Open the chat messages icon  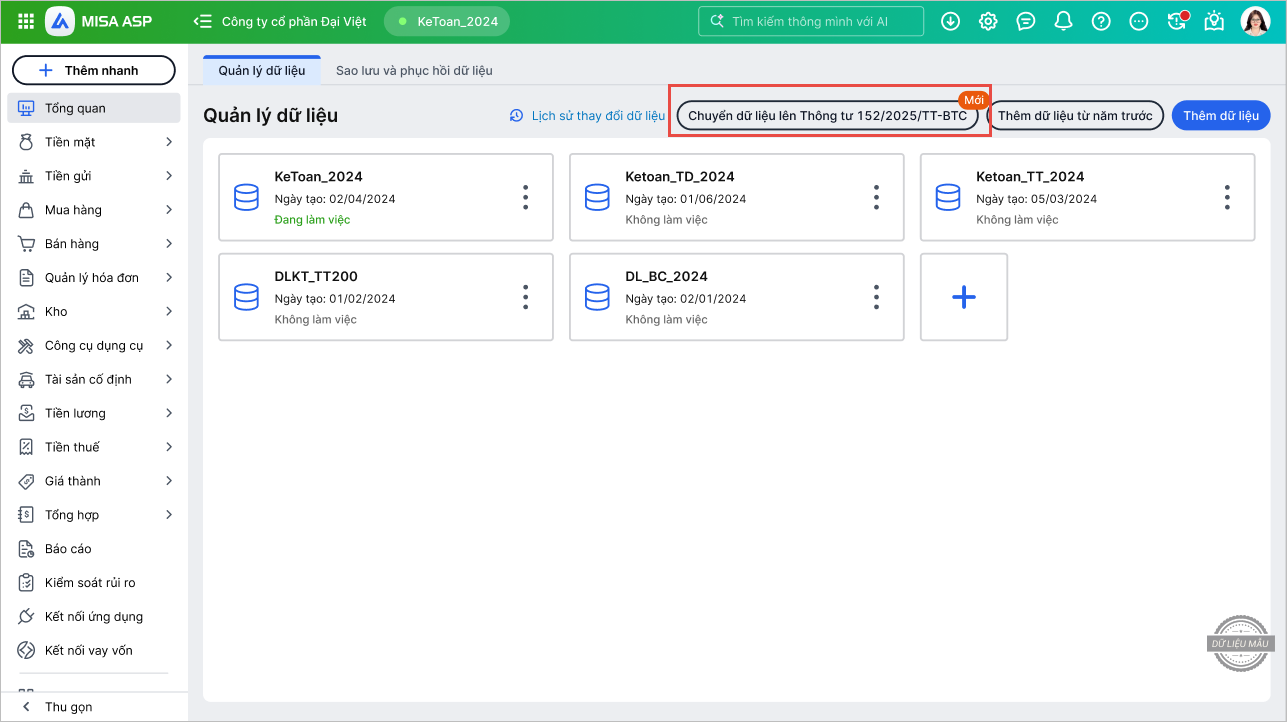click(1025, 21)
